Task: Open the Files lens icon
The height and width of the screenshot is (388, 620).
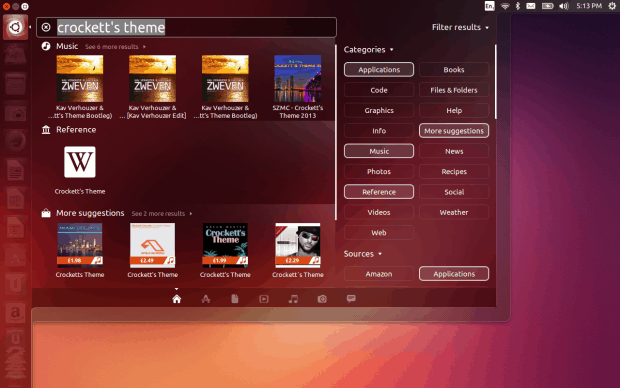Action: (235, 299)
